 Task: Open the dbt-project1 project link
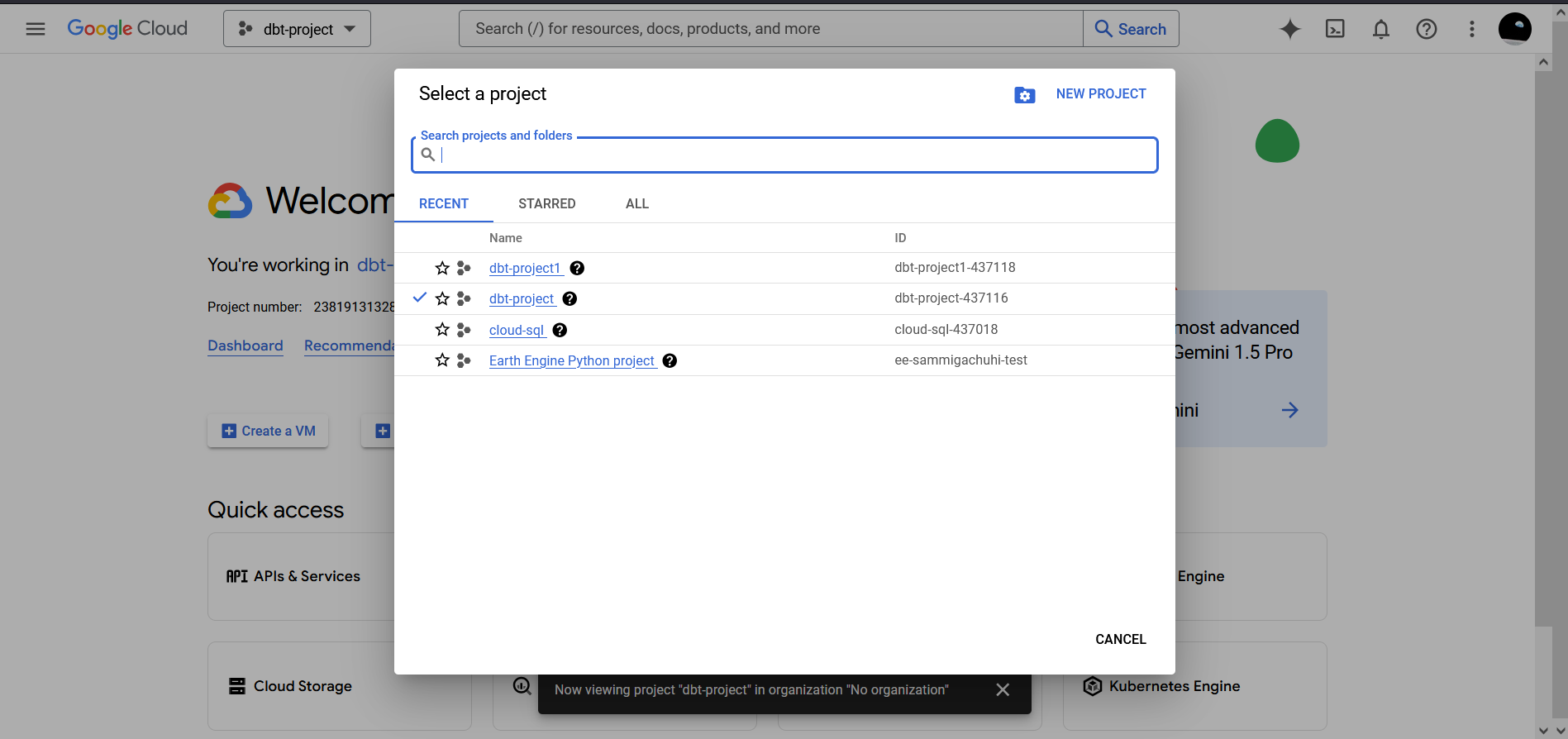(525, 268)
